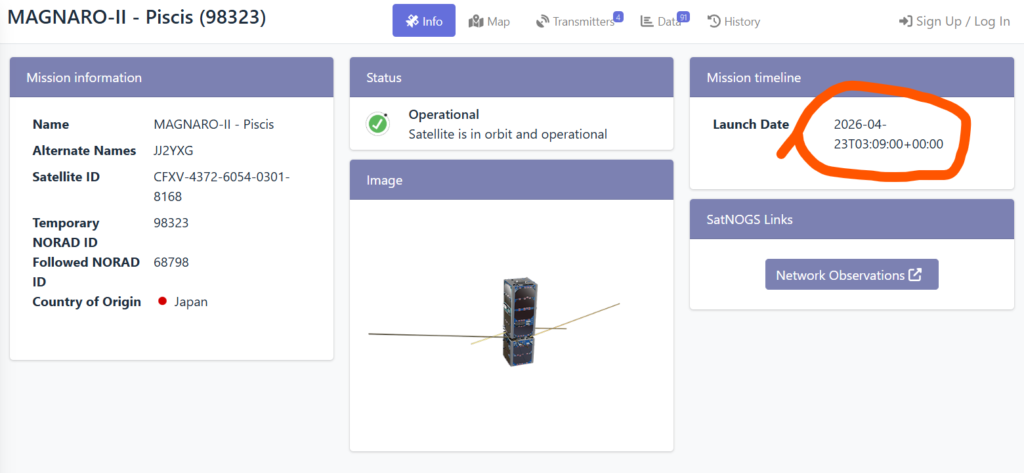Image resolution: width=1024 pixels, height=473 pixels.
Task: Click the Mission information panel header
Action: [171, 77]
